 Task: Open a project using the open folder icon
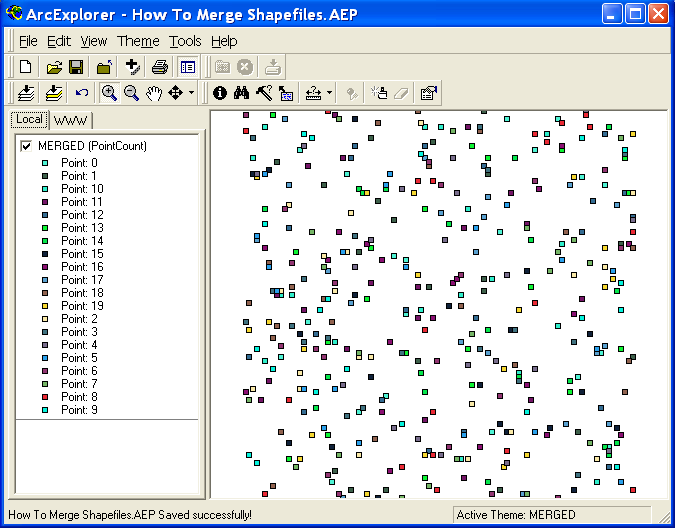coord(54,67)
